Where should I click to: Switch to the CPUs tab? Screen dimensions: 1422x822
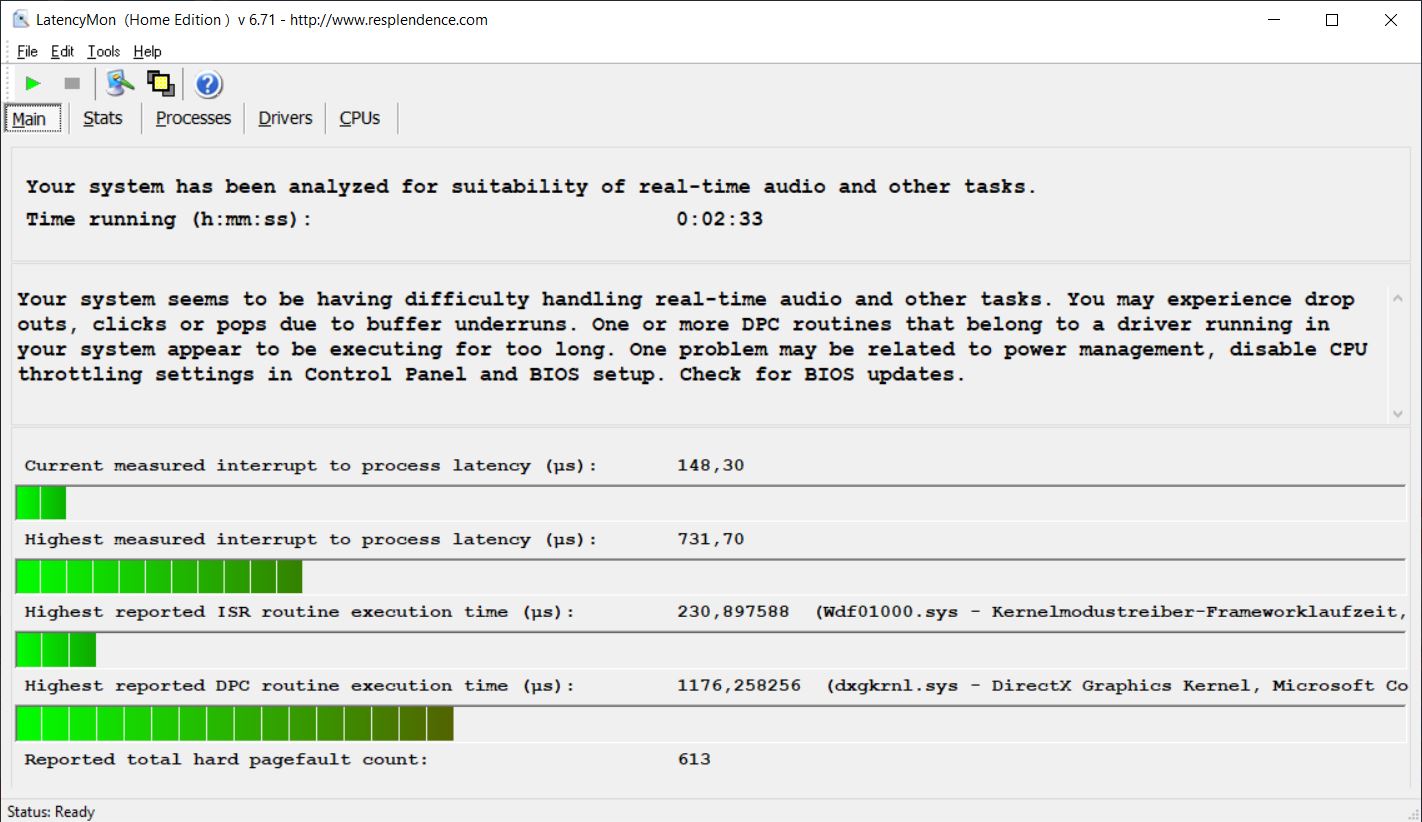point(360,118)
